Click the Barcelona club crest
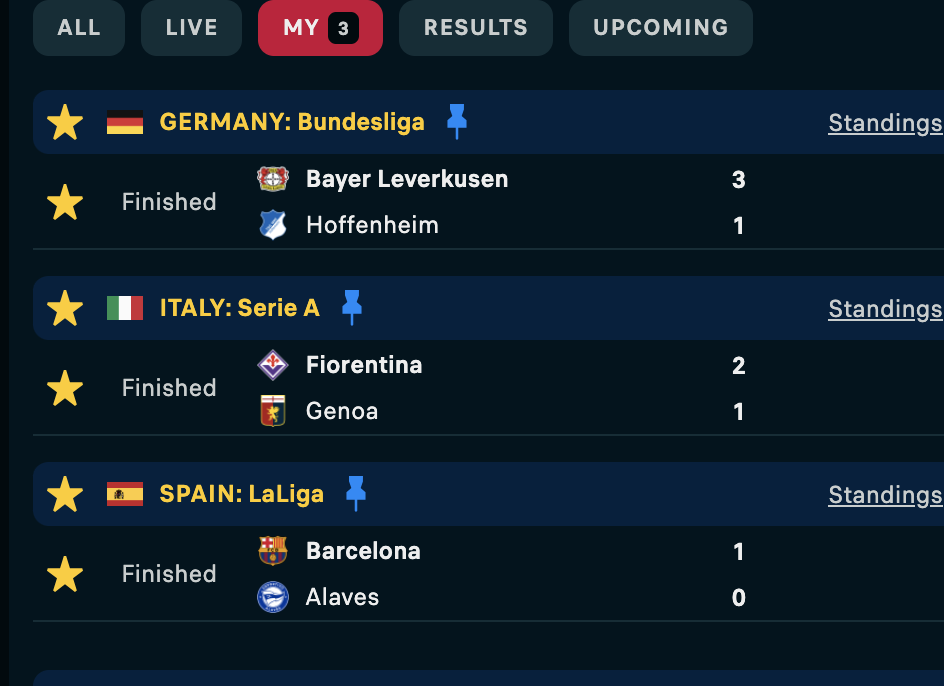This screenshot has width=944, height=686. pos(273,550)
